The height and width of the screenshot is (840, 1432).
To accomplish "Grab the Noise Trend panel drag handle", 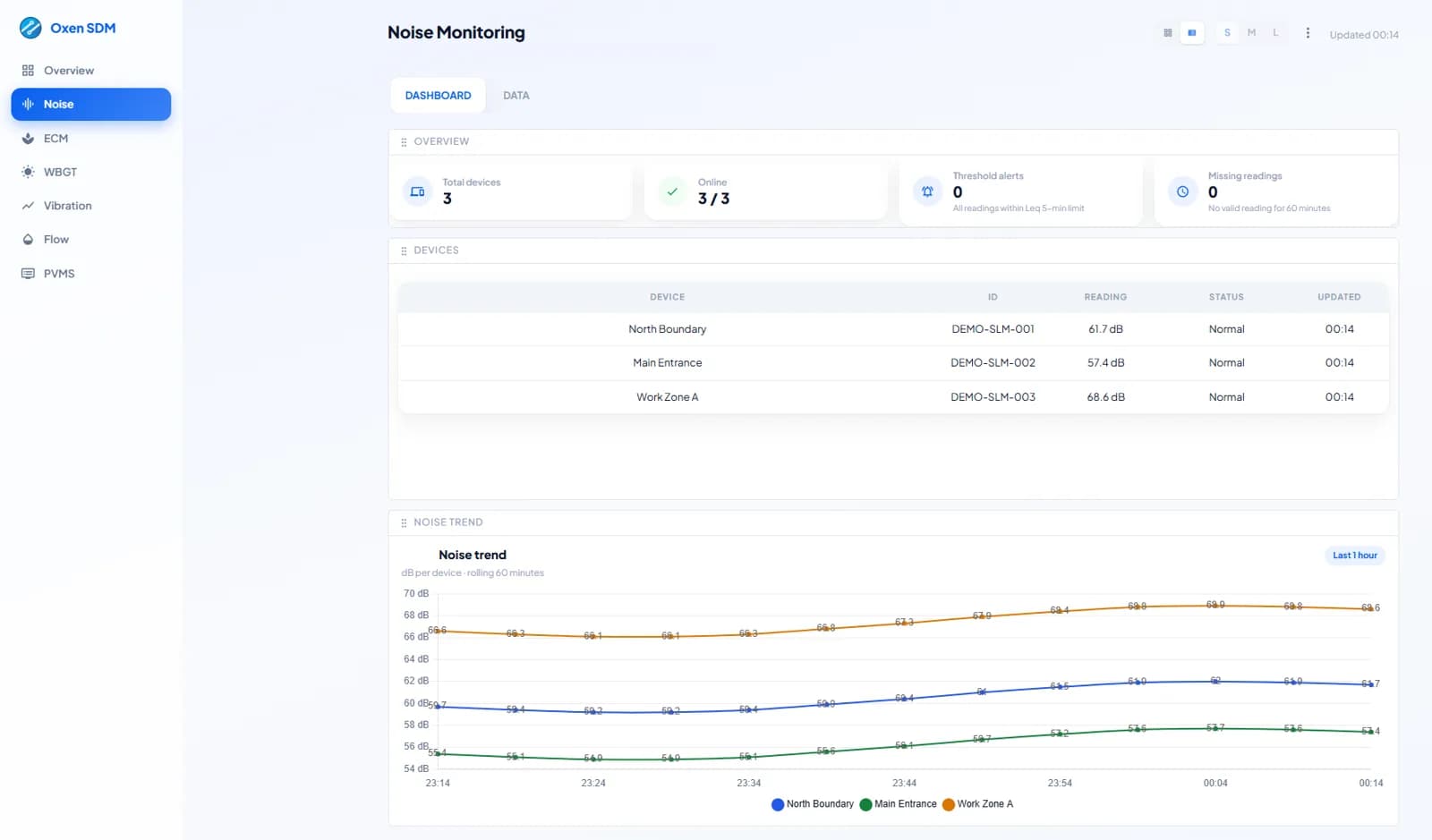I will click(x=404, y=523).
